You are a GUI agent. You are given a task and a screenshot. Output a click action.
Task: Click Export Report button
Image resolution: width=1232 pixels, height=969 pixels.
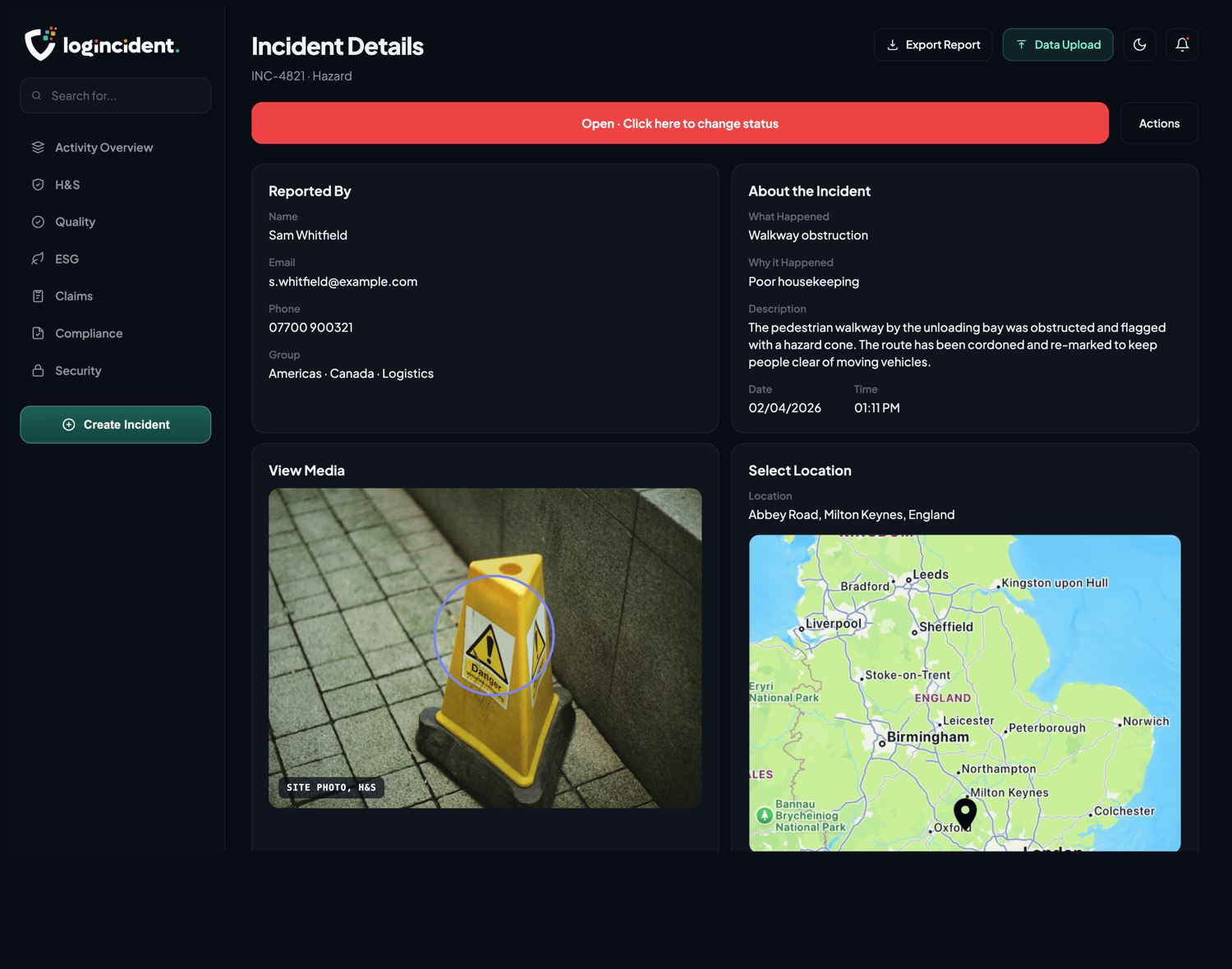point(933,45)
